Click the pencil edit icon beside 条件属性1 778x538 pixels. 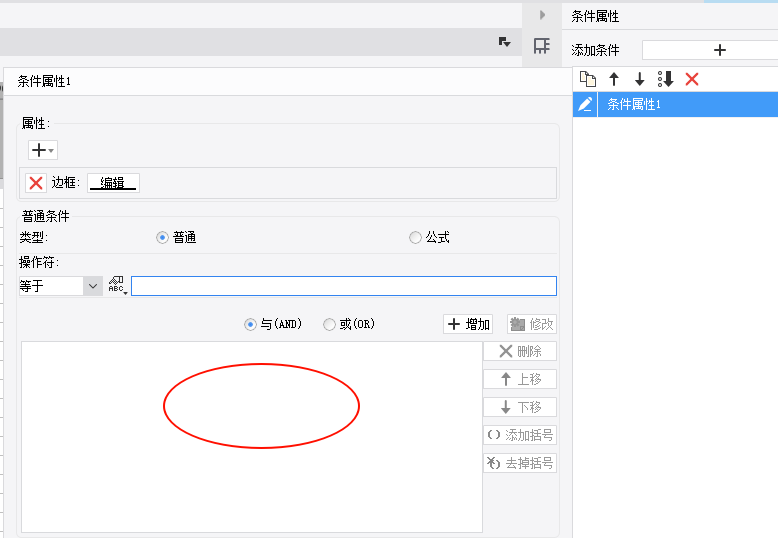585,104
